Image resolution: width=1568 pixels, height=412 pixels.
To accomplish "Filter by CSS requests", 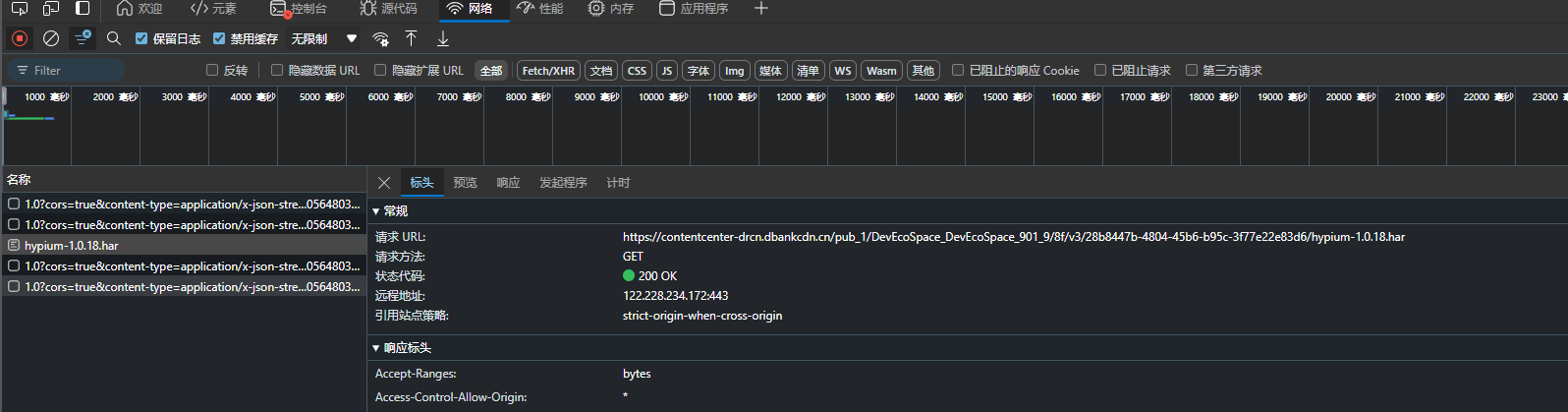I will click(637, 71).
